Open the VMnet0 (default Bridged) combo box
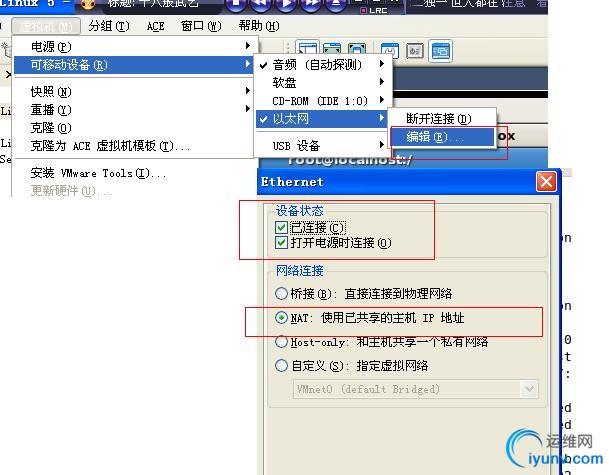 pyautogui.click(x=416, y=389)
